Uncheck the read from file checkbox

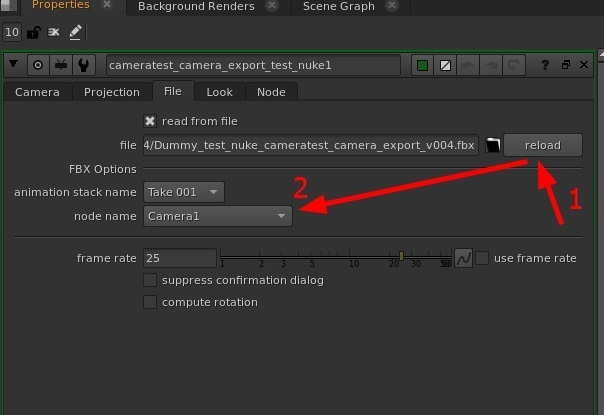pyautogui.click(x=150, y=121)
